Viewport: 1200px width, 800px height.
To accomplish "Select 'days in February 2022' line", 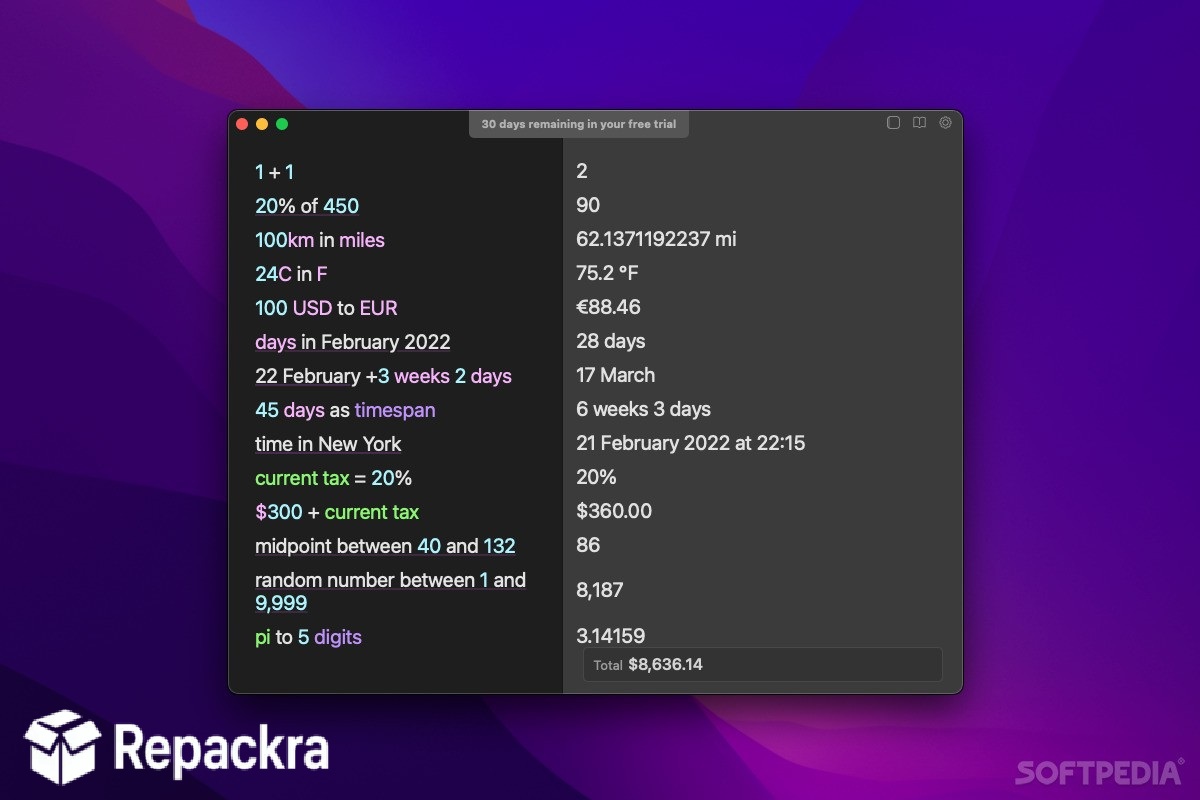I will [x=353, y=342].
